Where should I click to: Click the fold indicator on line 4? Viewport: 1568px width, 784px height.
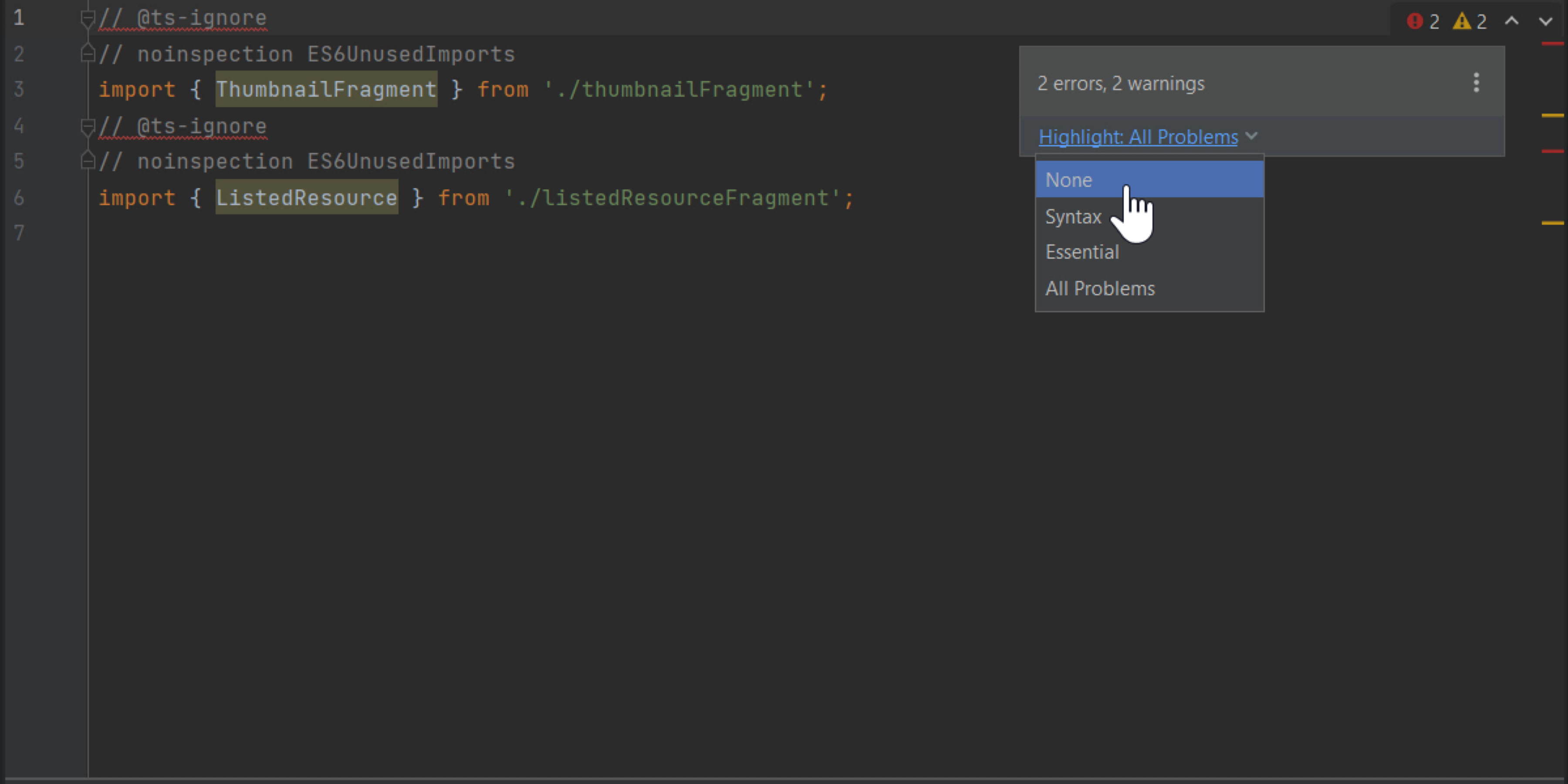click(x=85, y=125)
